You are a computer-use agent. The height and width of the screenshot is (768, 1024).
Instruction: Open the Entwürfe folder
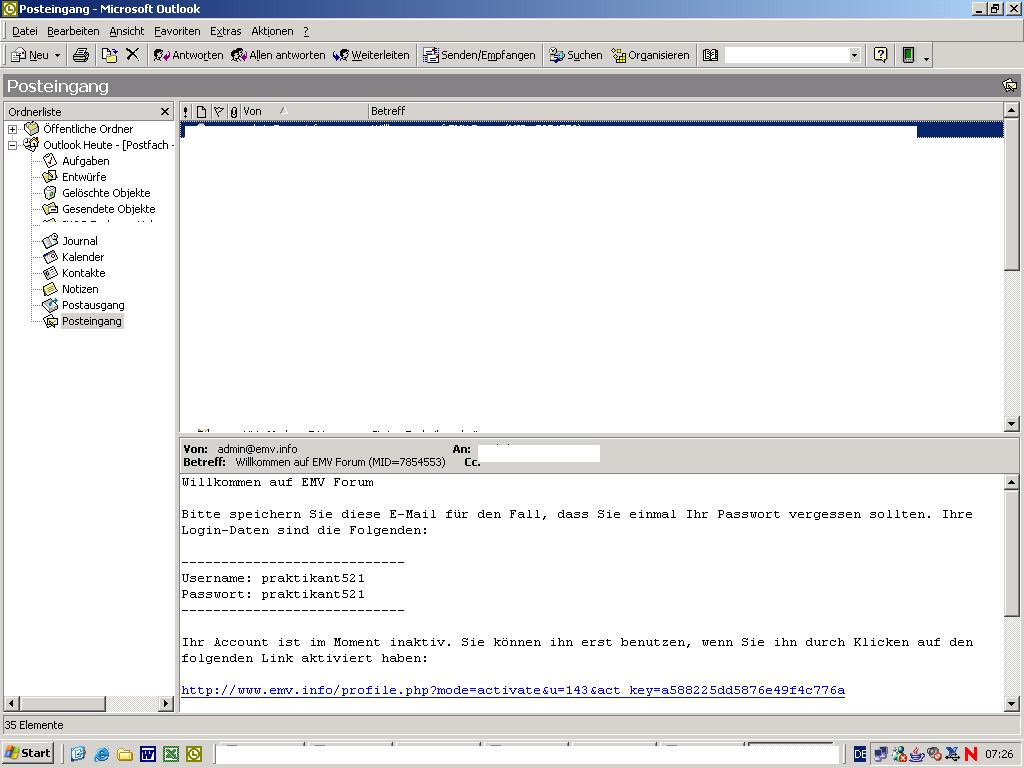pyautogui.click(x=84, y=177)
